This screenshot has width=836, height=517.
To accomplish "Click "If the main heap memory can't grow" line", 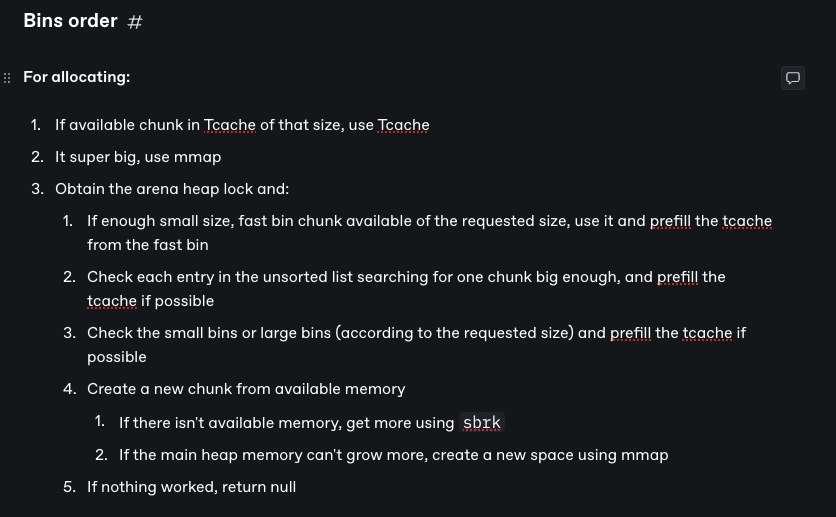I will 393,455.
